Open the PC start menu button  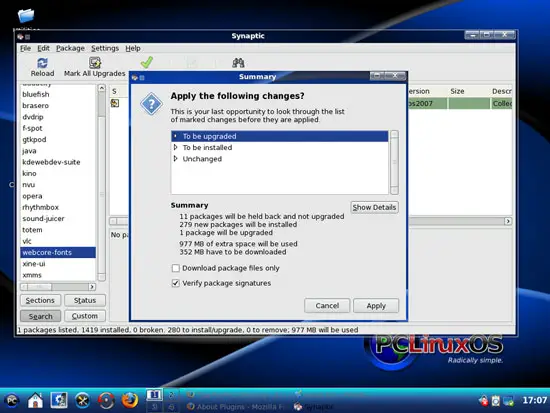pyautogui.click(x=12, y=400)
